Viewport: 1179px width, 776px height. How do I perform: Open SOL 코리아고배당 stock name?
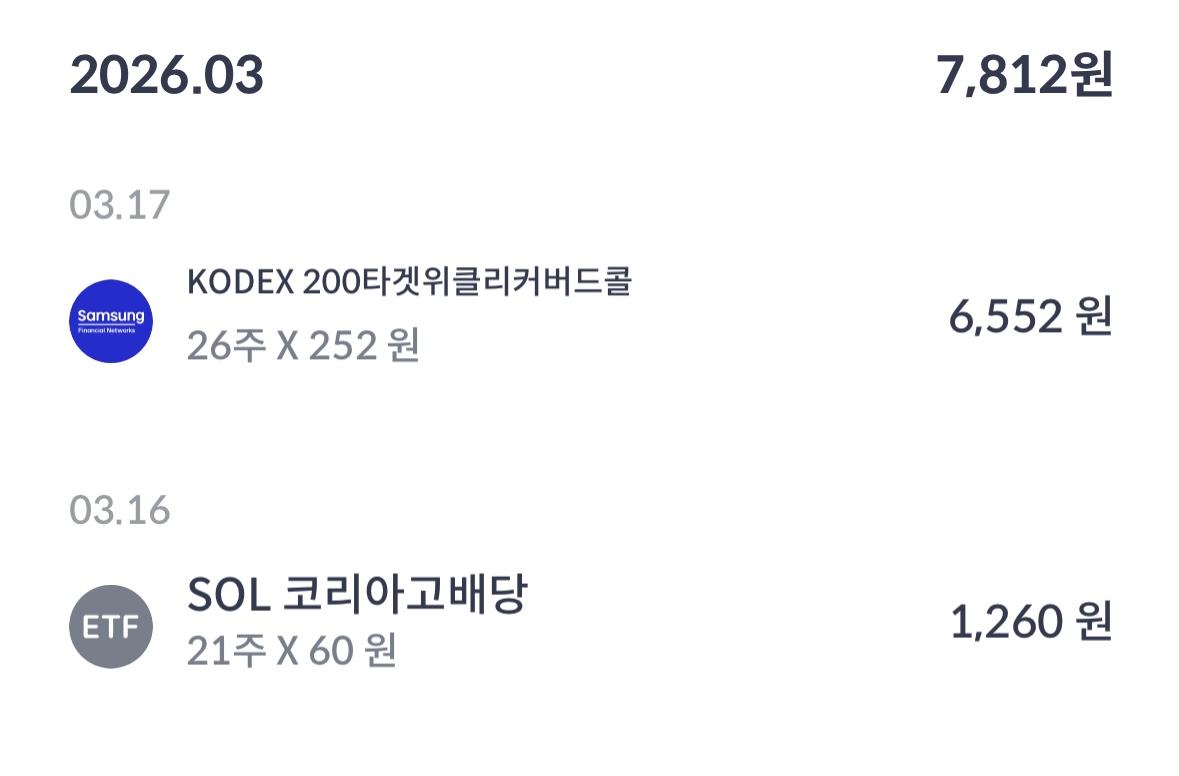tap(358, 594)
